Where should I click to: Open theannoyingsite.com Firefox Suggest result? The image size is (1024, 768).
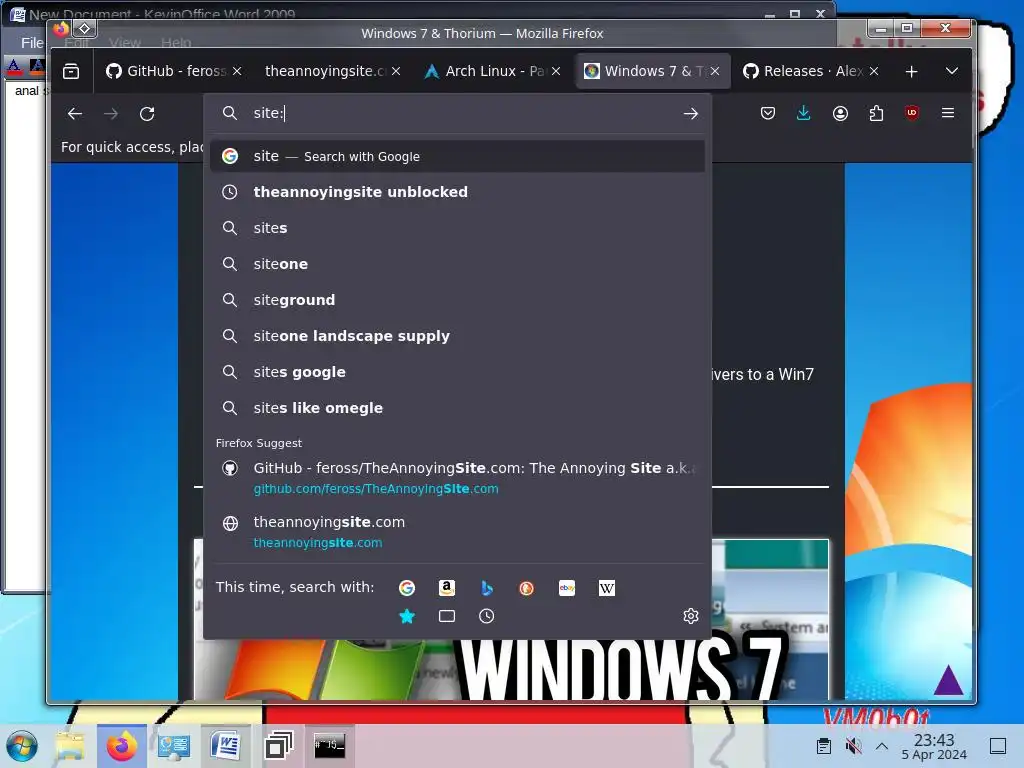457,532
